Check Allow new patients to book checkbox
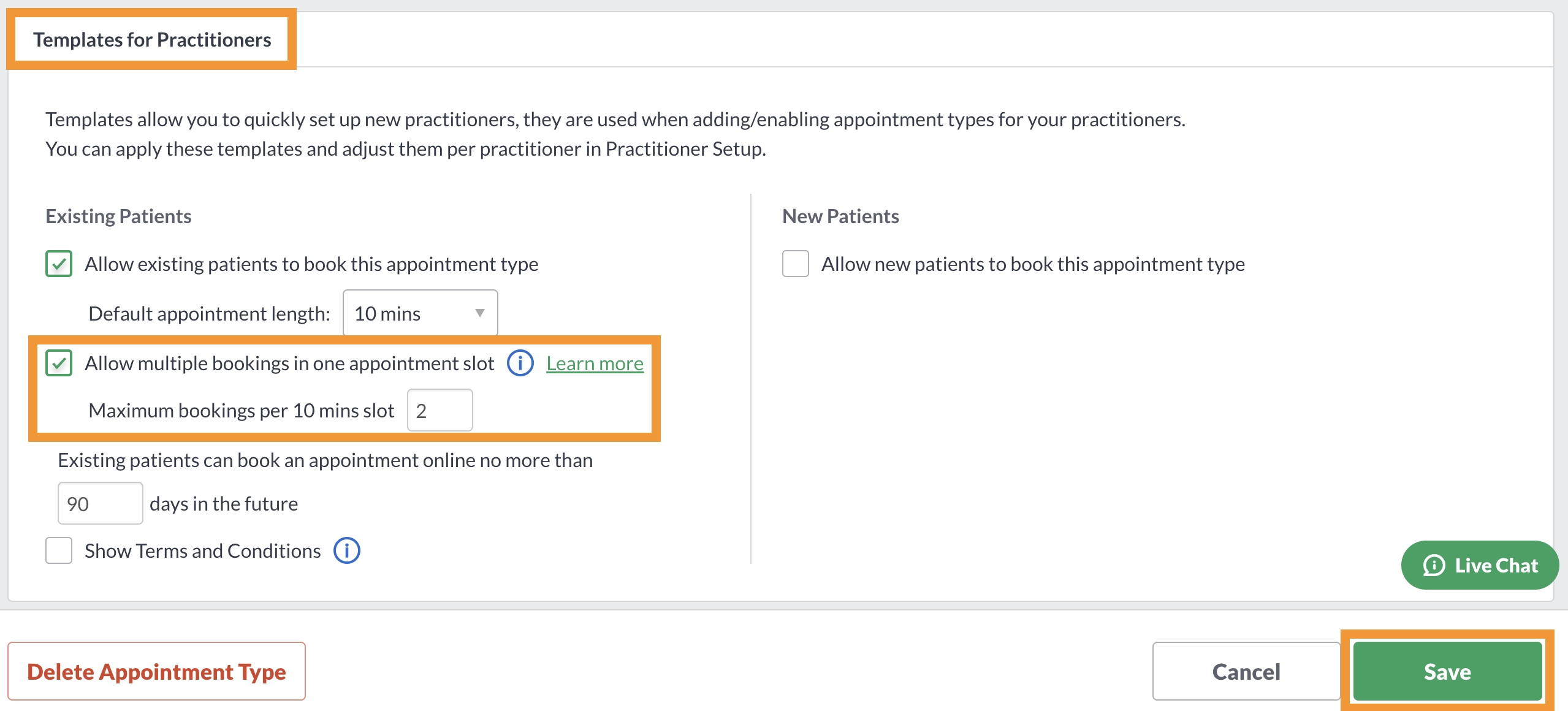 [795, 264]
